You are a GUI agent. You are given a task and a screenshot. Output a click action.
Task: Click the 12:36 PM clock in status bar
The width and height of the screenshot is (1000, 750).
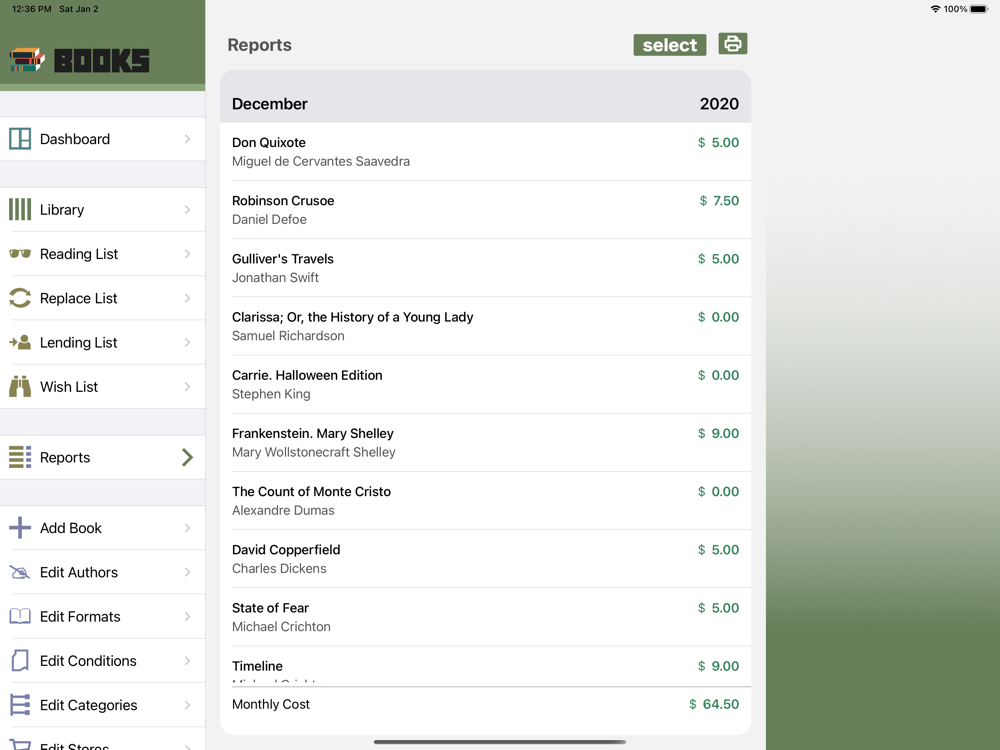(32, 9)
